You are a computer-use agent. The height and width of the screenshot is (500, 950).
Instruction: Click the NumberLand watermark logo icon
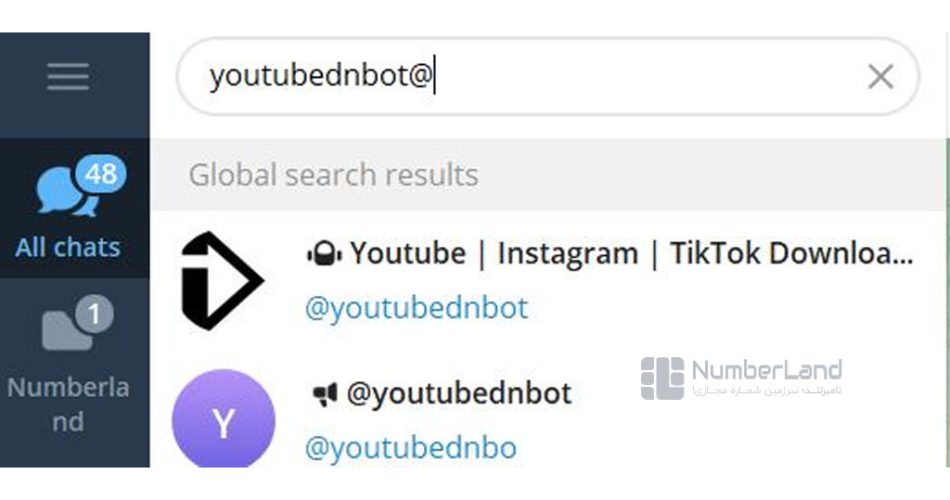(x=662, y=378)
